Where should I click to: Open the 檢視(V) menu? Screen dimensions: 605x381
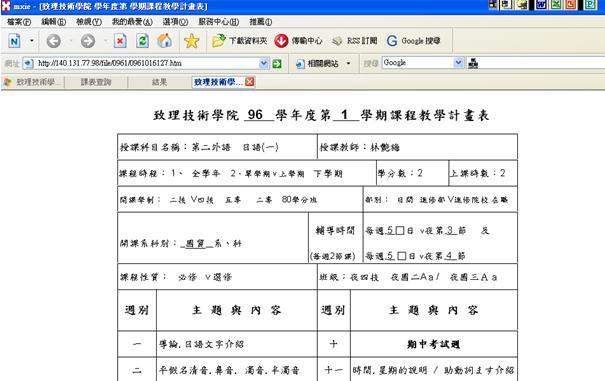pyautogui.click(x=89, y=22)
